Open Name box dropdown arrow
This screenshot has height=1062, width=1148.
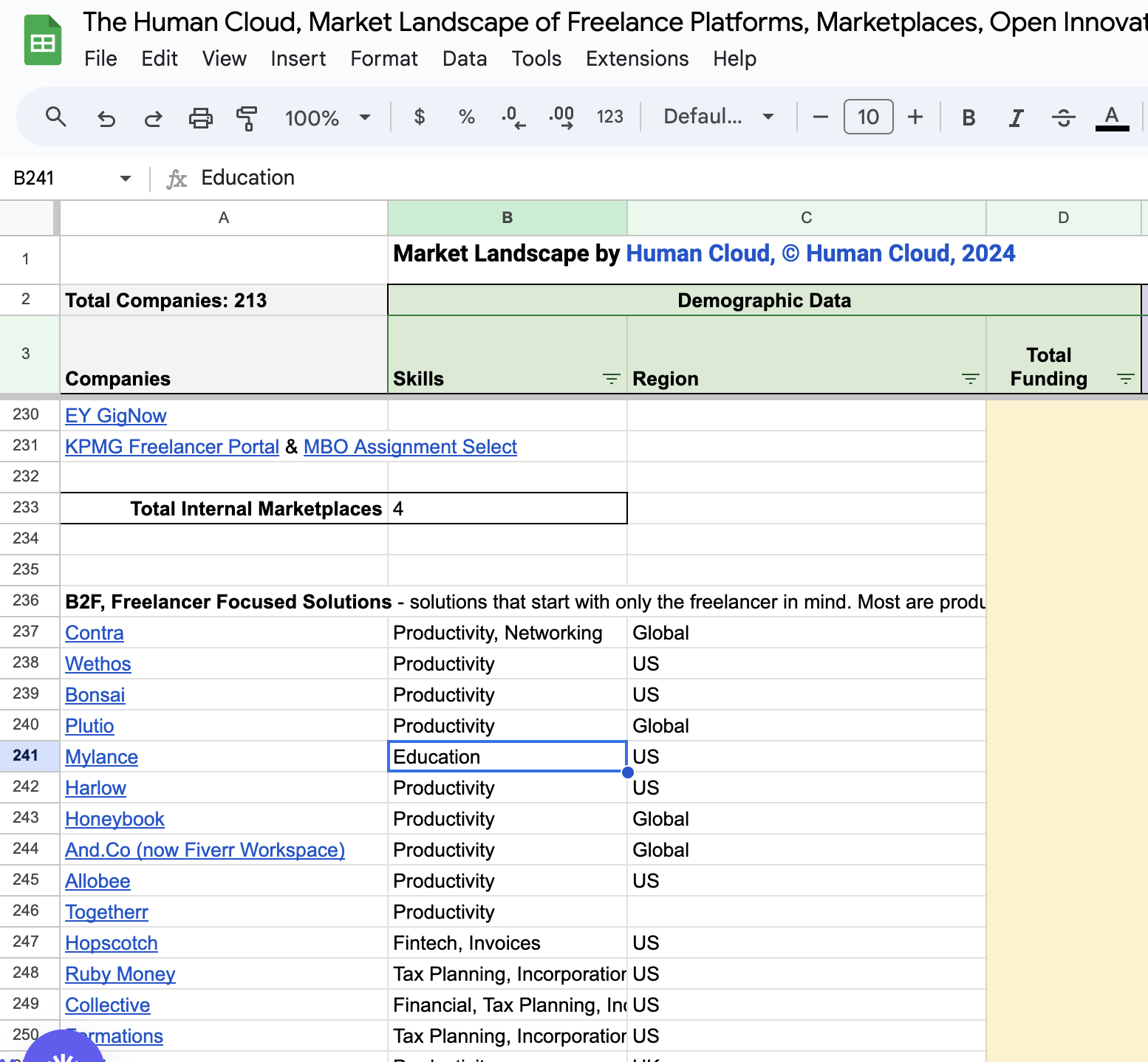click(125, 178)
